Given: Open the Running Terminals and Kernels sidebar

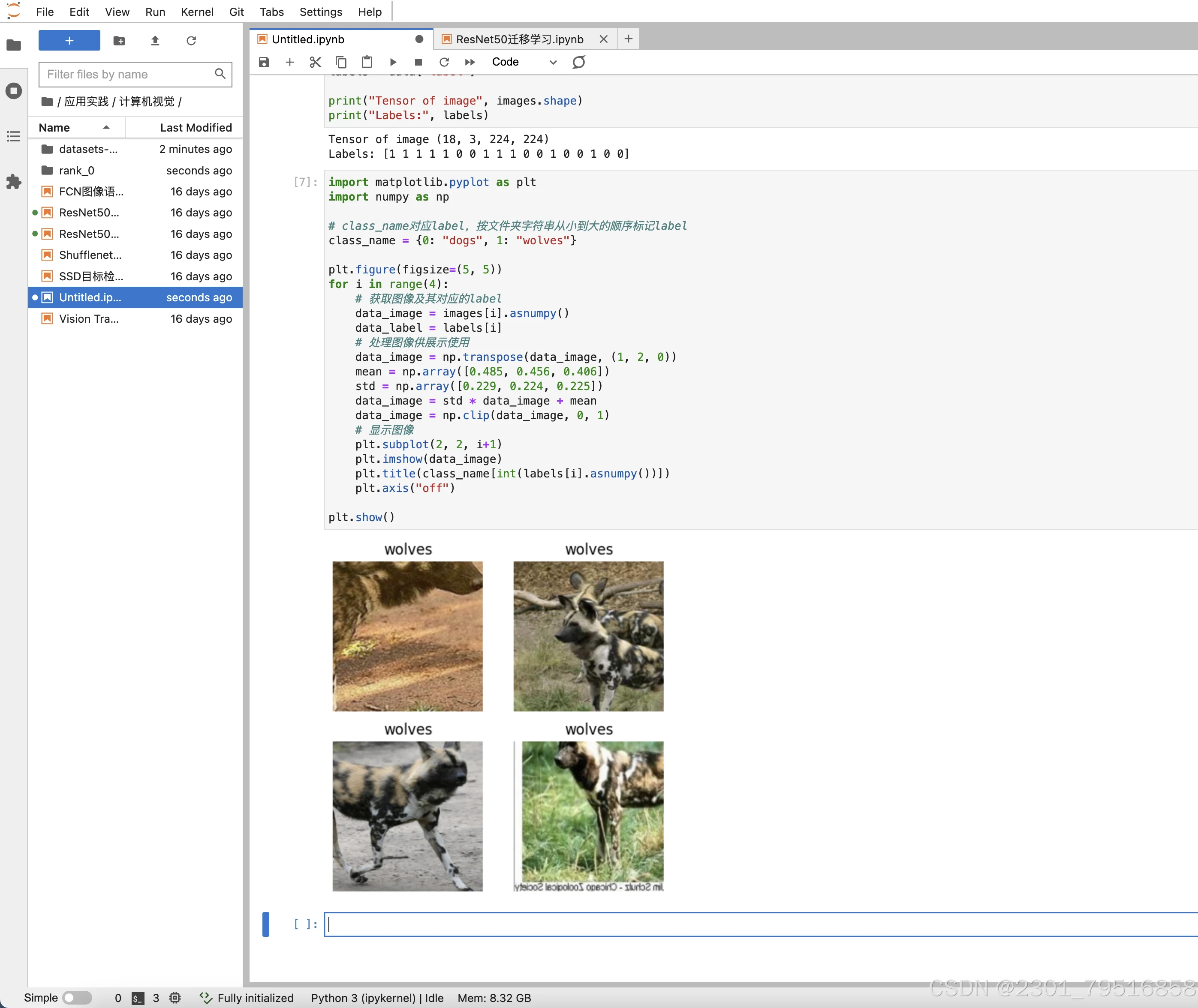Looking at the screenshot, I should tap(14, 91).
